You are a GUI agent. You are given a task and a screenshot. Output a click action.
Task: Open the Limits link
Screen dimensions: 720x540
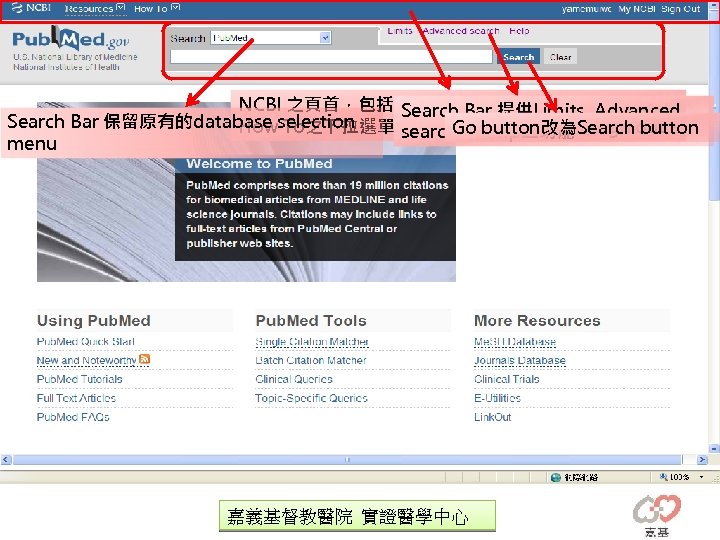[399, 31]
